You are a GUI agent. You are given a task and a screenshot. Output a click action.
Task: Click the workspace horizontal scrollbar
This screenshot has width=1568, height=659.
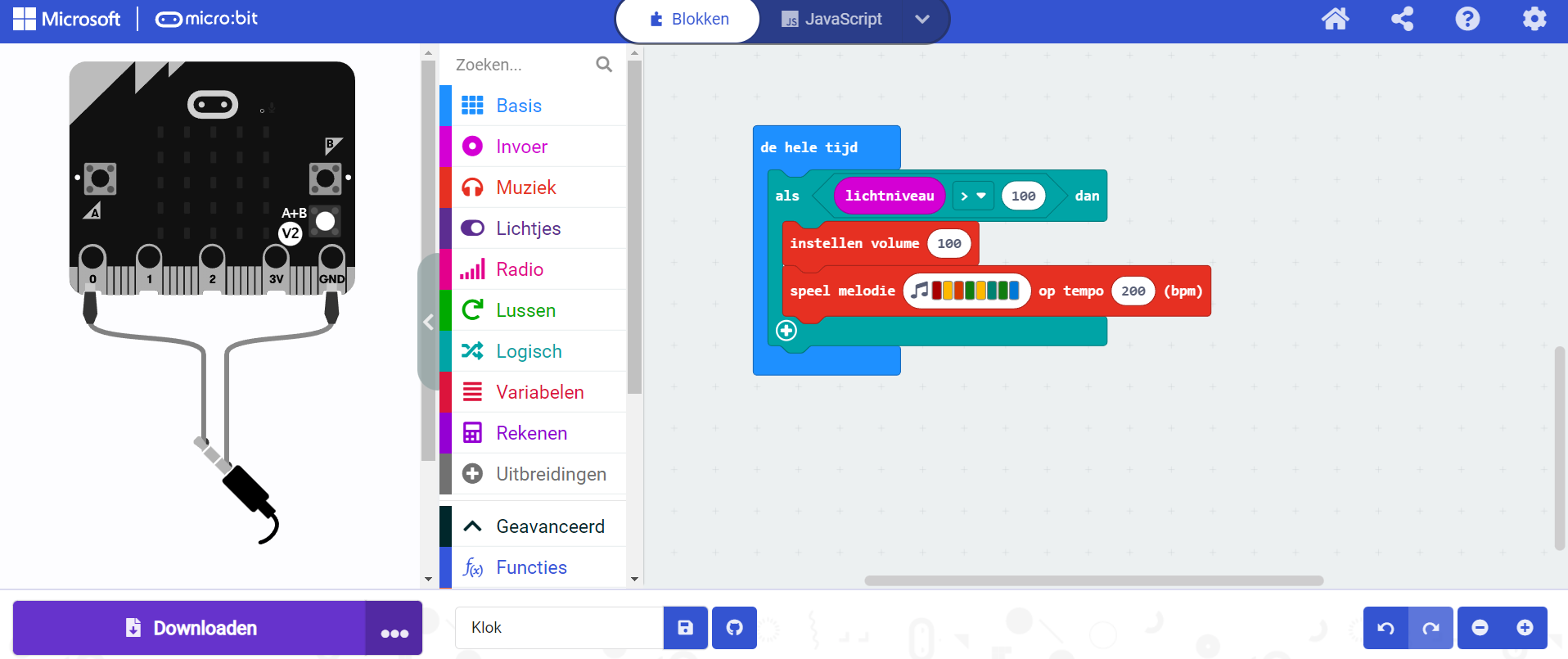click(x=1094, y=580)
